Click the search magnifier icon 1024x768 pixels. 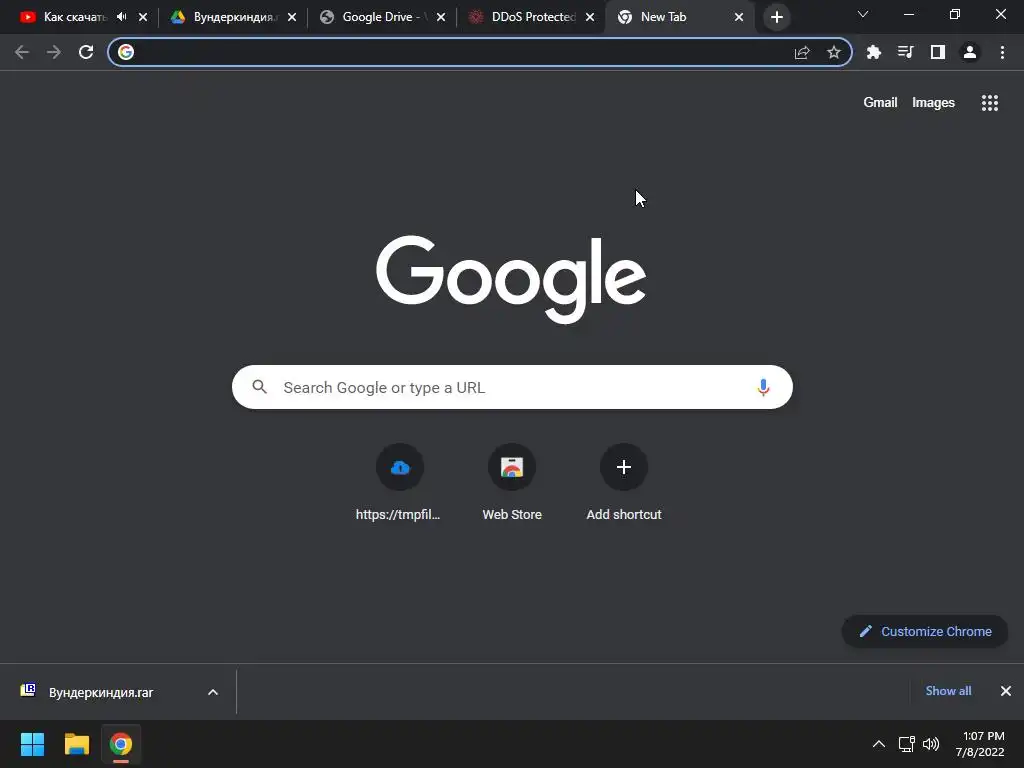tap(260, 387)
